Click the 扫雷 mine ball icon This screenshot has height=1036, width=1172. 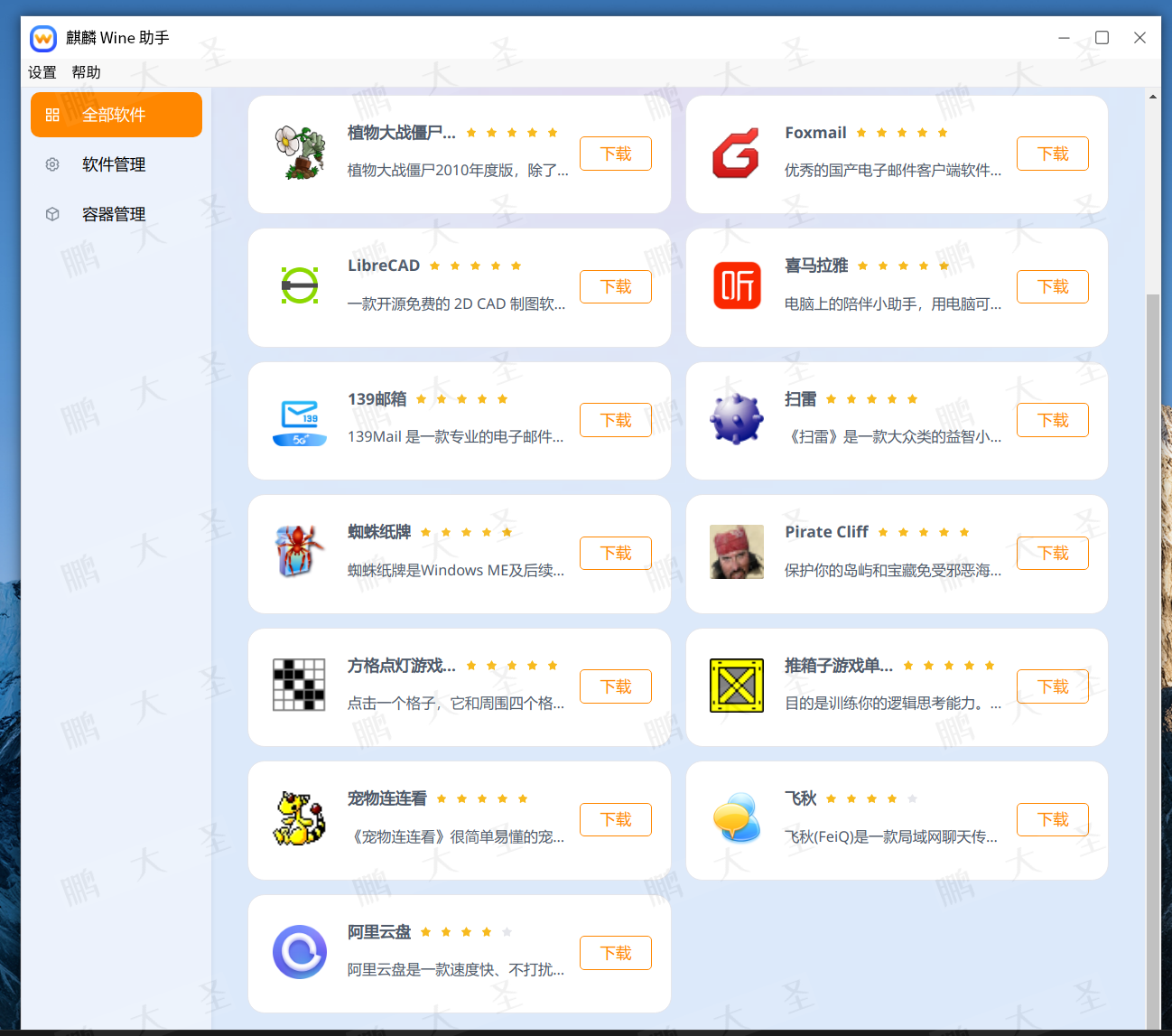[737, 419]
